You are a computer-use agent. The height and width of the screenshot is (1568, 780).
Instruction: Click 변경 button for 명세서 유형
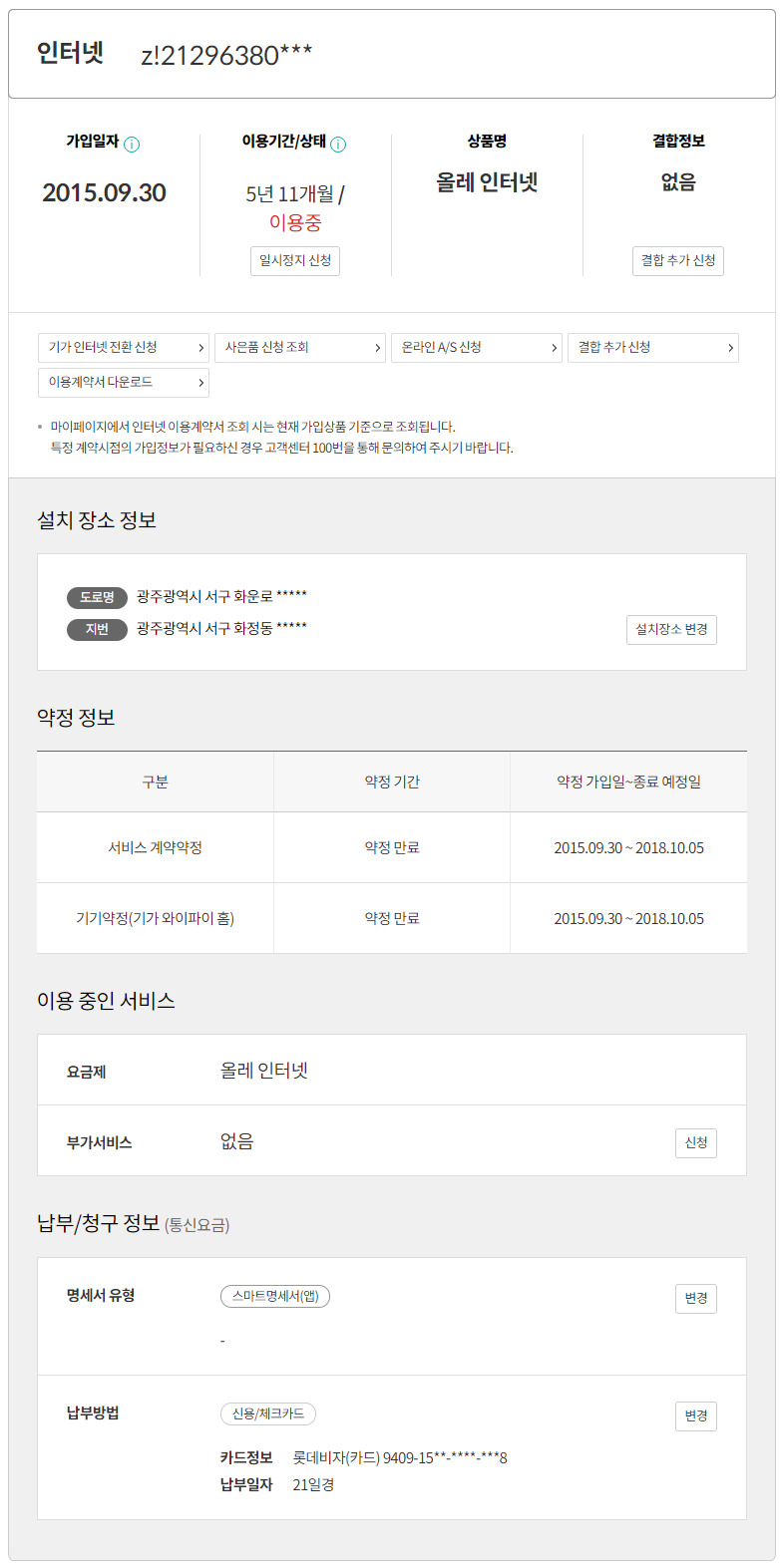pos(695,1298)
